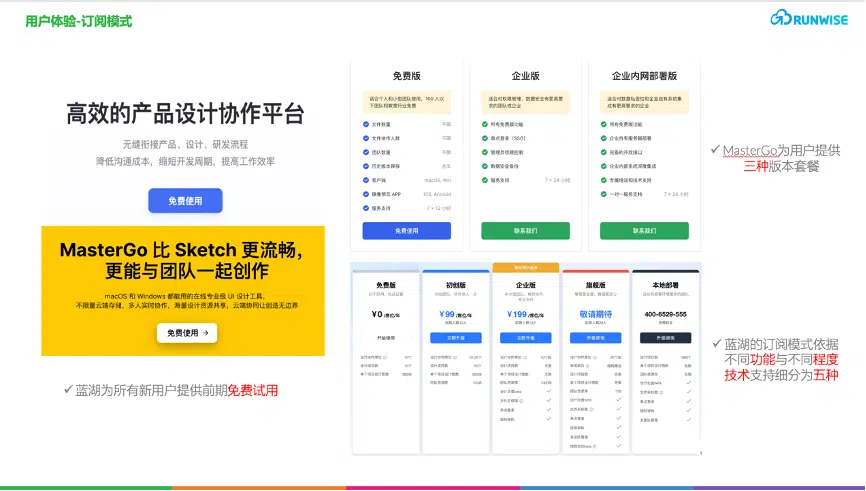Click blue check icon beside 历史版本保存
The width and height of the screenshot is (866, 491).
(366, 166)
